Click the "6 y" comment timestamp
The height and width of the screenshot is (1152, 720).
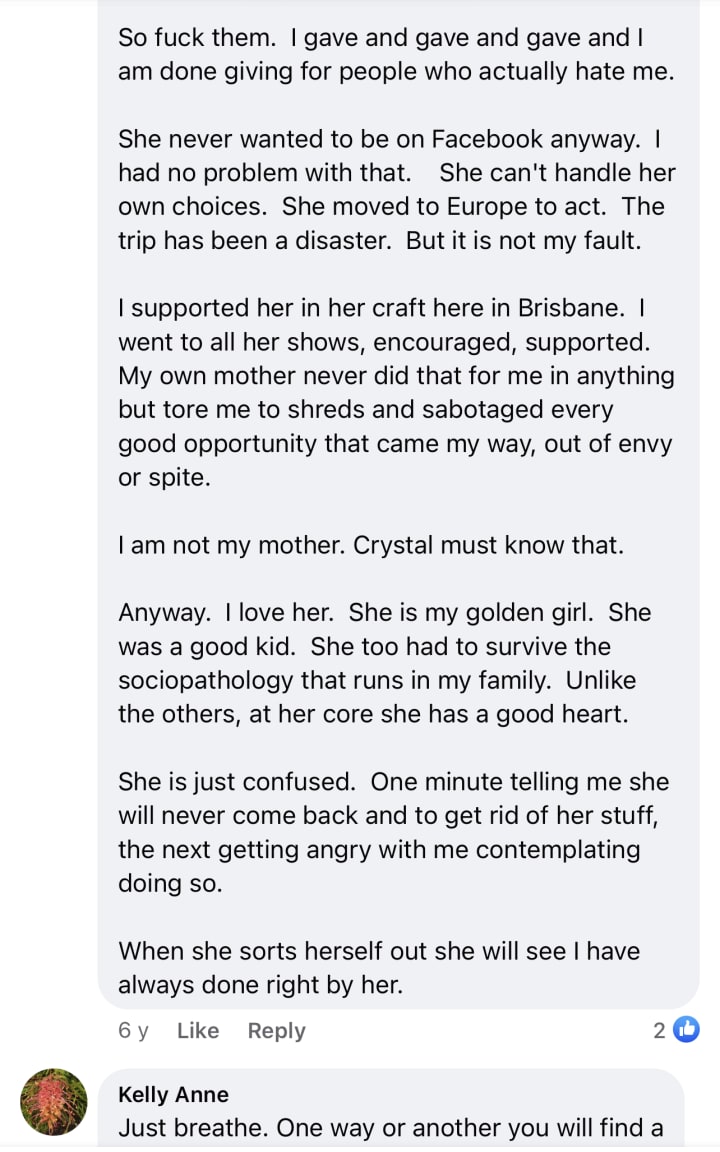tap(133, 1031)
